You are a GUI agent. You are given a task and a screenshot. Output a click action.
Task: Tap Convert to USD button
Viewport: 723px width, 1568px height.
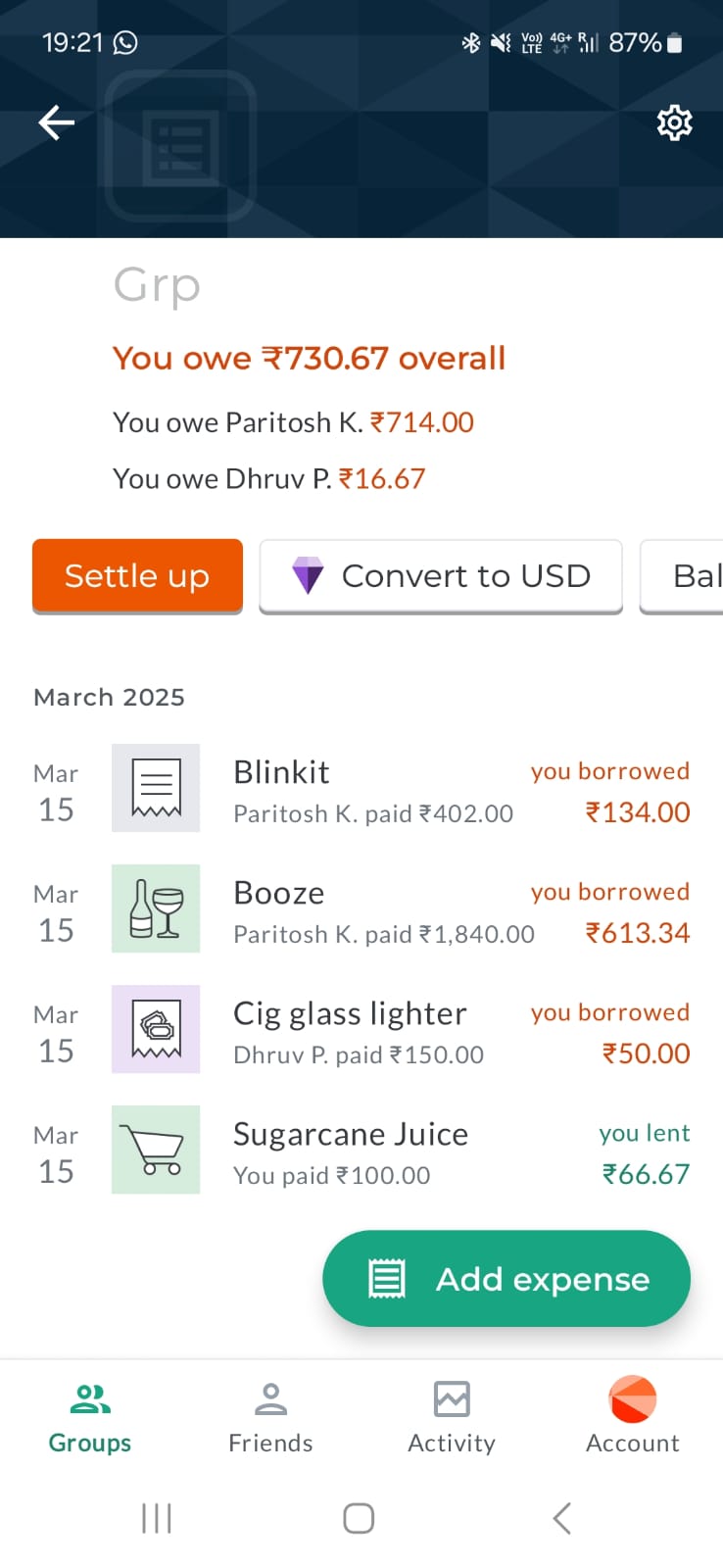tap(441, 576)
